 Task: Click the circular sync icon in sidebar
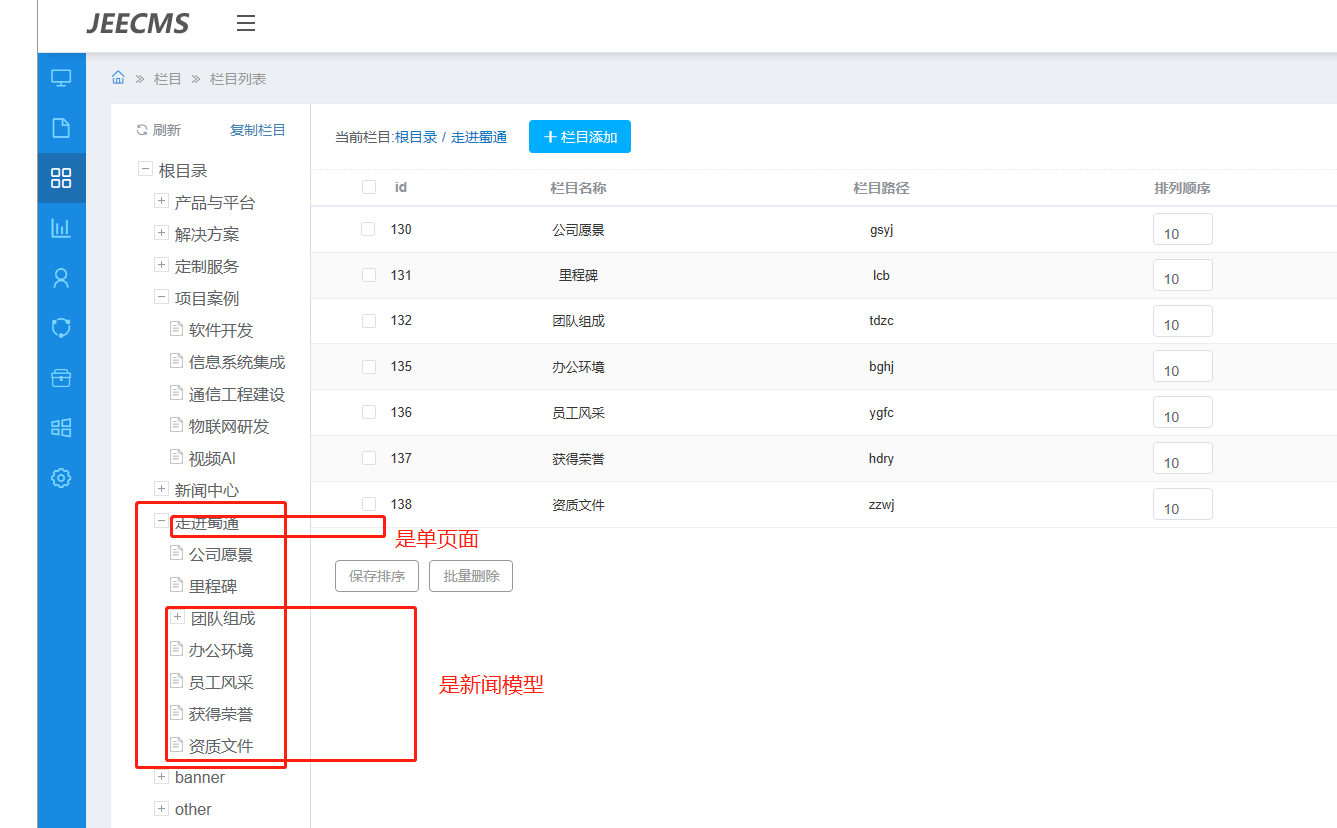coord(61,327)
